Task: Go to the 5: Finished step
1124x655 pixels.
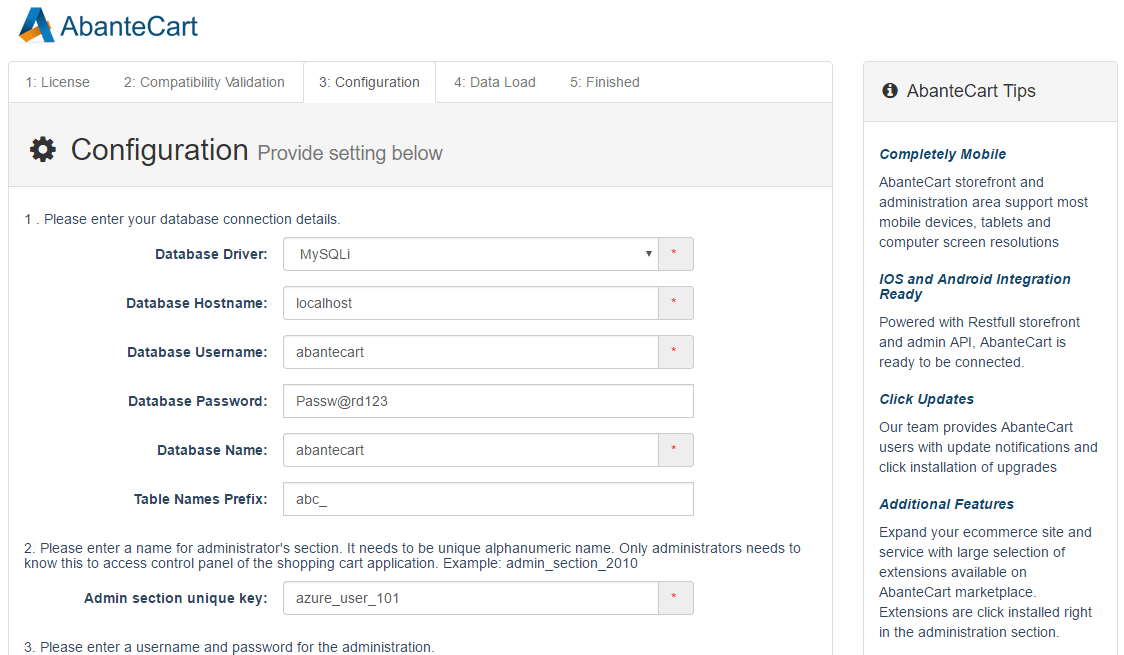Action: 604,82
